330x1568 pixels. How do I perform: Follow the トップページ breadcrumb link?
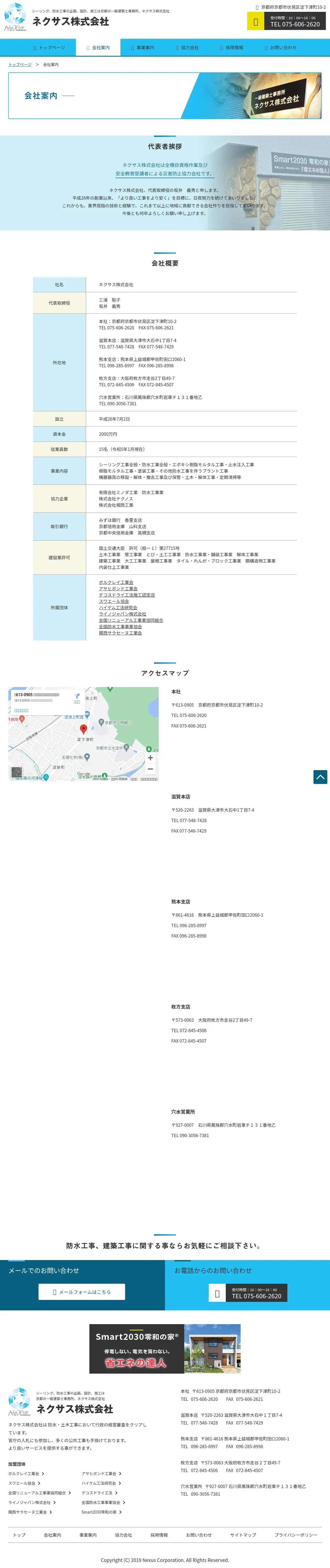(x=20, y=65)
